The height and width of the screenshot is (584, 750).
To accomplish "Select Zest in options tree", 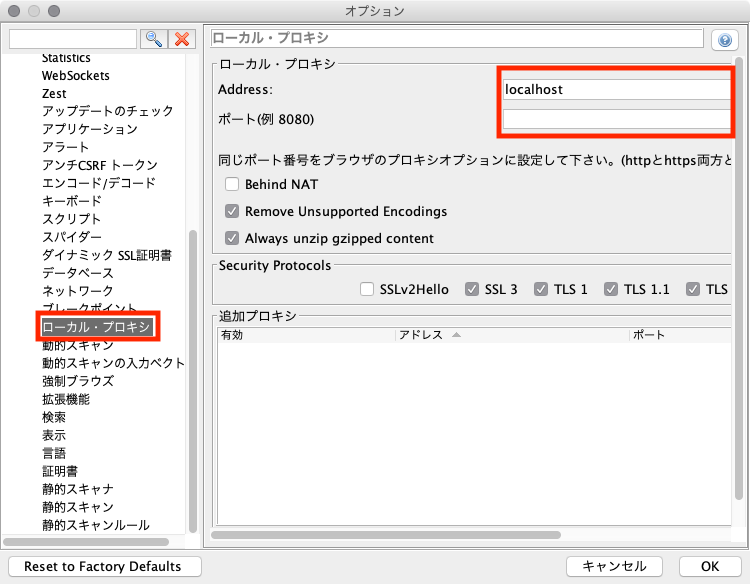I will (x=54, y=94).
